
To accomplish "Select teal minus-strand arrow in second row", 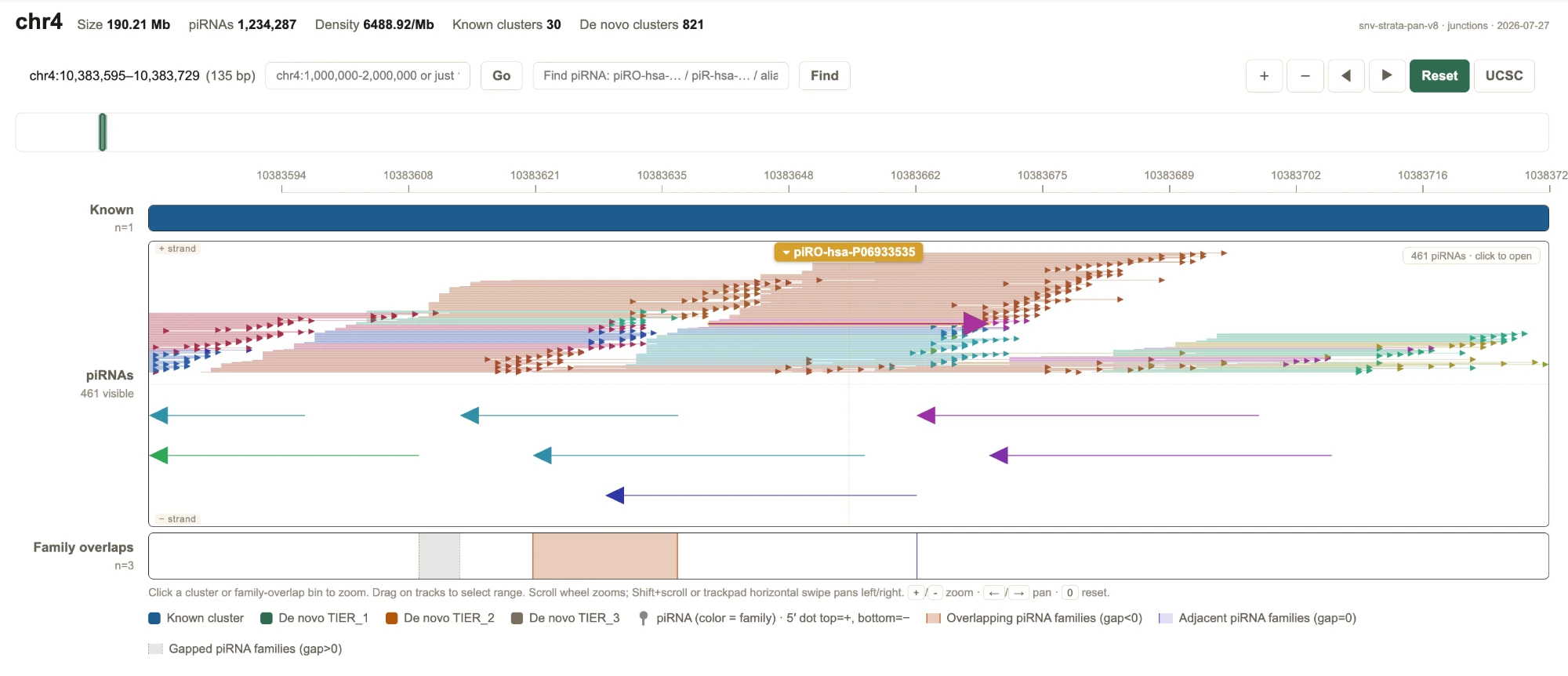I will (699, 456).
